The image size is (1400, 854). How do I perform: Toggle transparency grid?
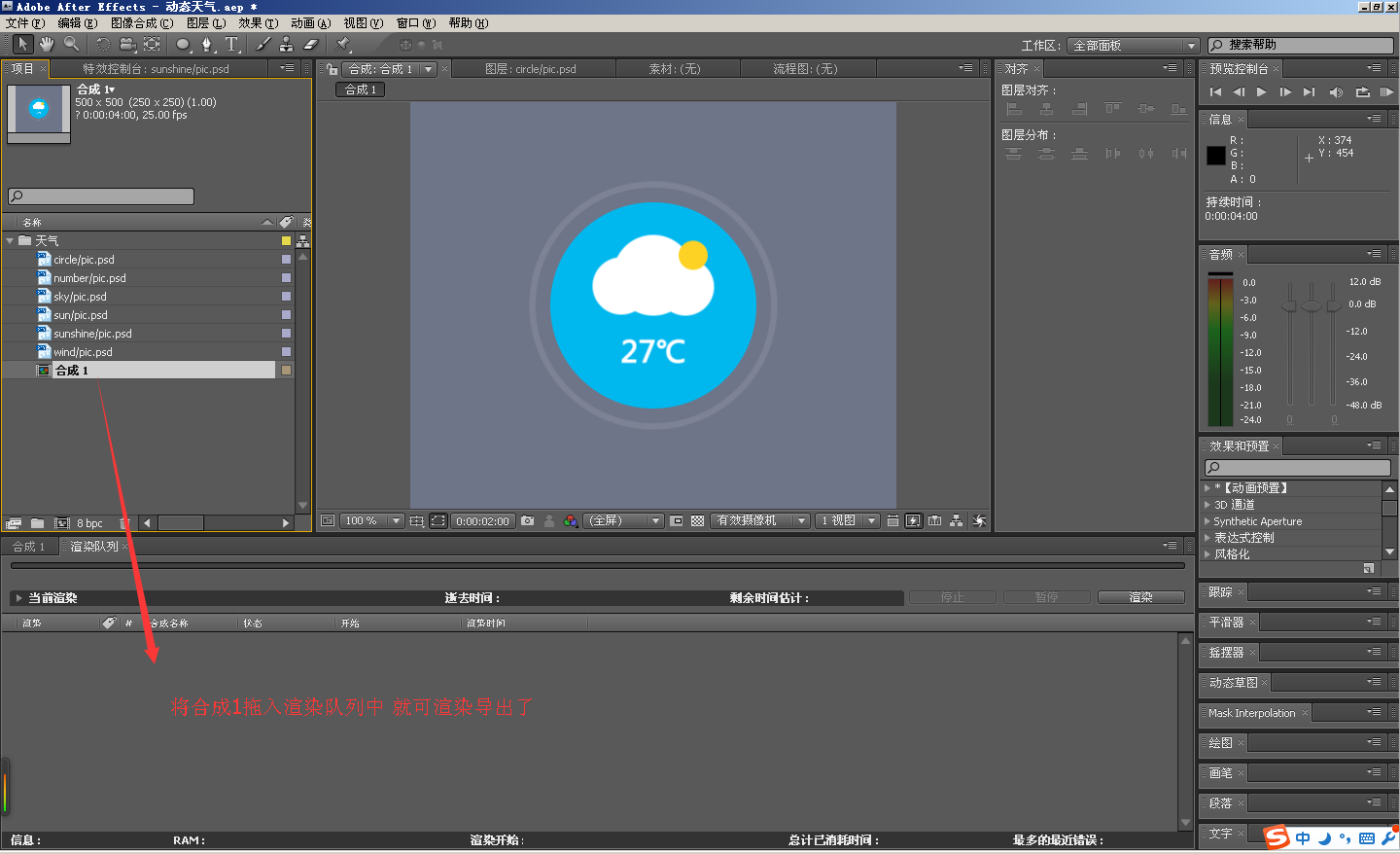pos(697,521)
